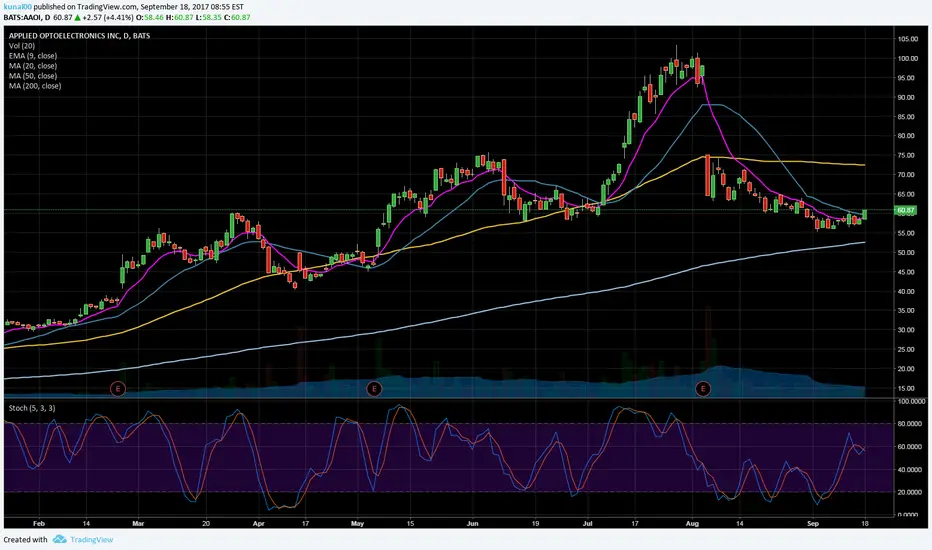The width and height of the screenshot is (932, 550).
Task: Click the 100.00 price axis label
Action: click(907, 58)
